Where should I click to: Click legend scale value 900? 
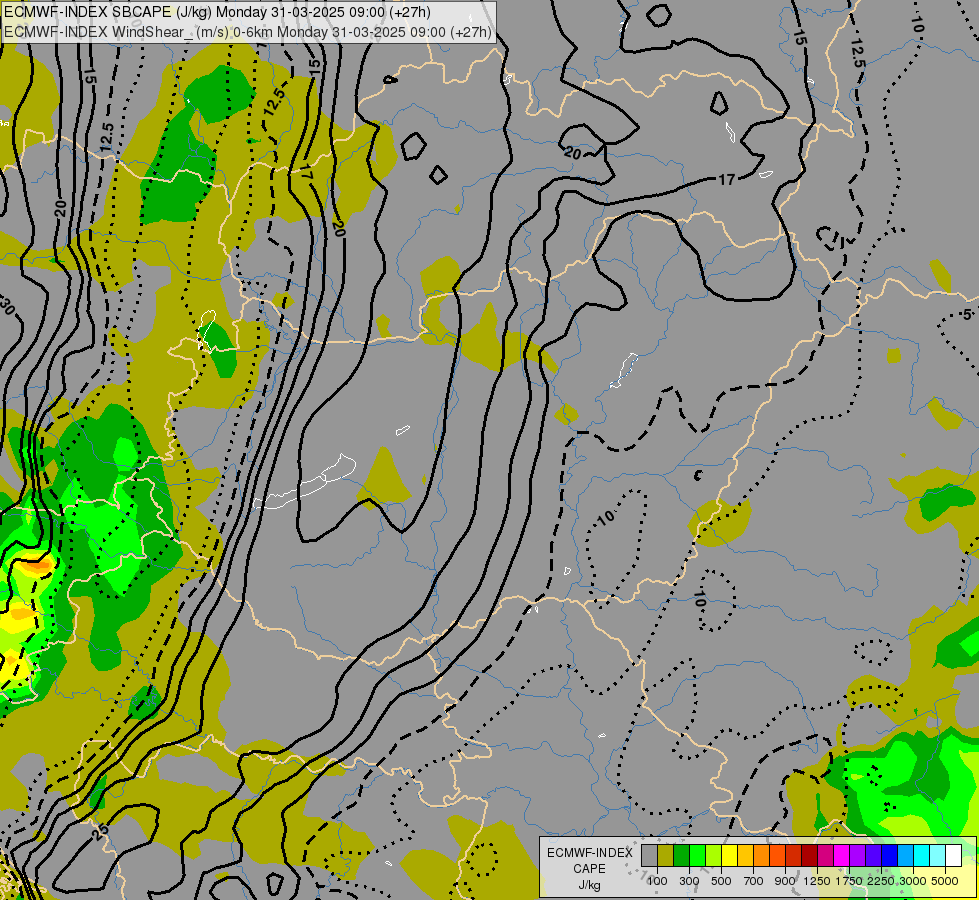click(785, 881)
